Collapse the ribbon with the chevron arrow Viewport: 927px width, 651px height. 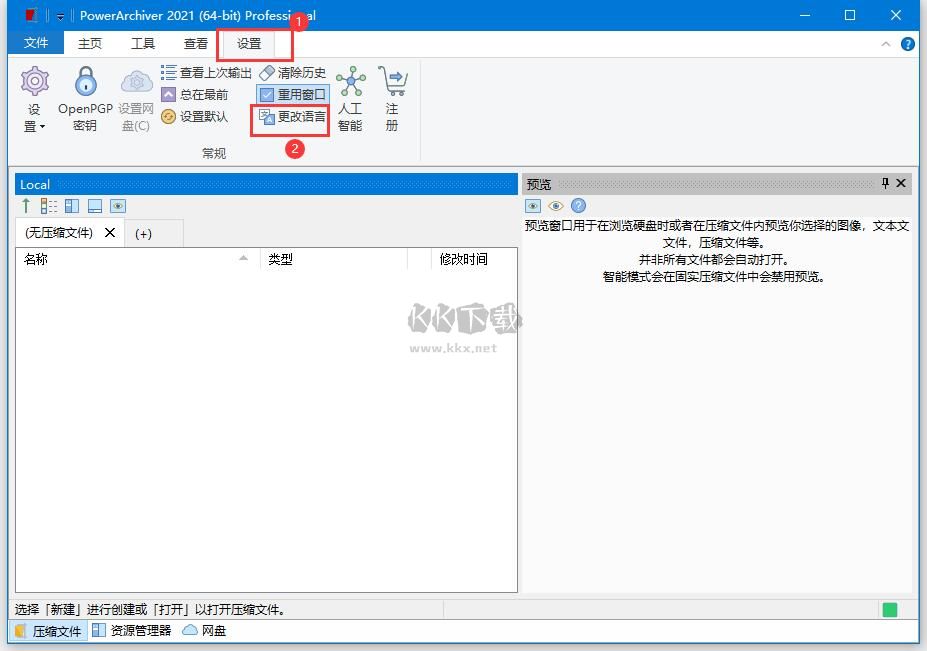coord(885,44)
